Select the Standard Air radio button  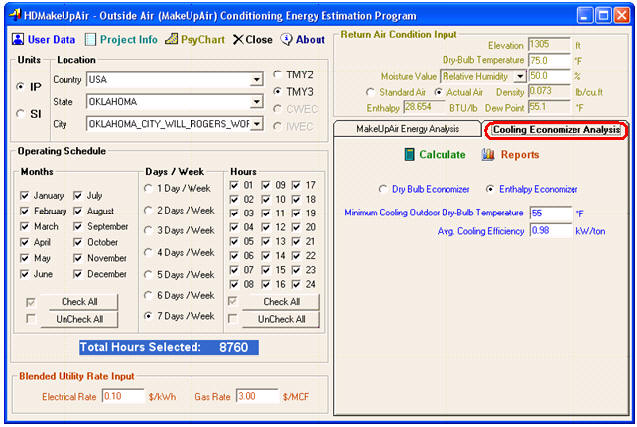click(x=370, y=93)
